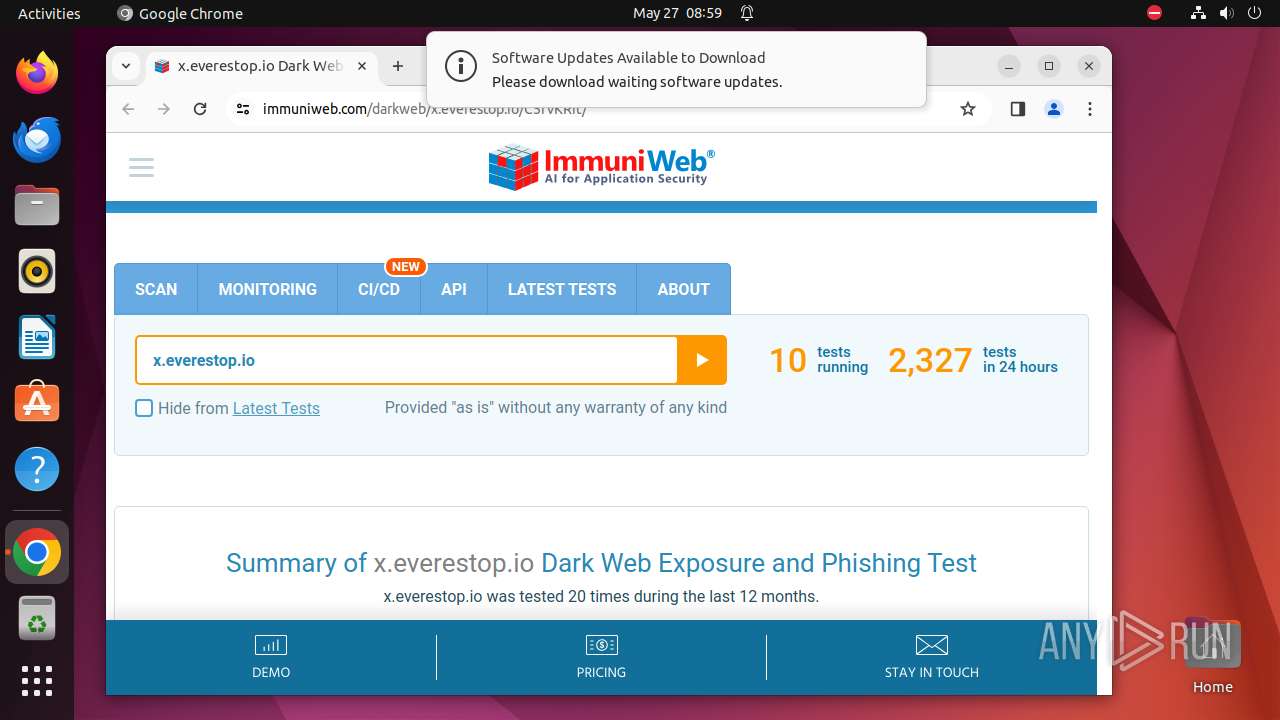1280x720 pixels.
Task: Switch to the MONITORING tab
Action: click(267, 289)
